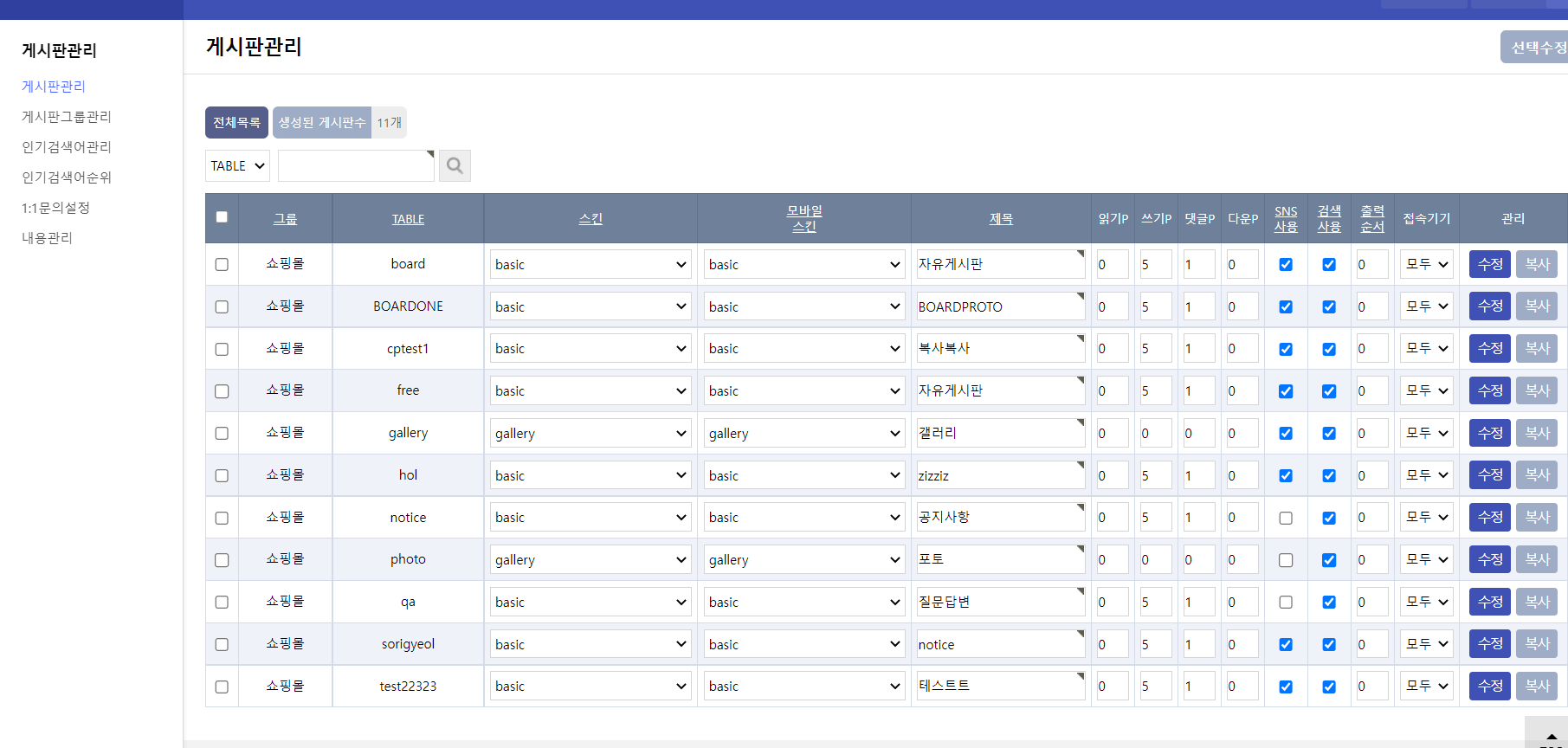Sort by 제목 column header
The height and width of the screenshot is (748, 1568).
pyautogui.click(x=1001, y=219)
